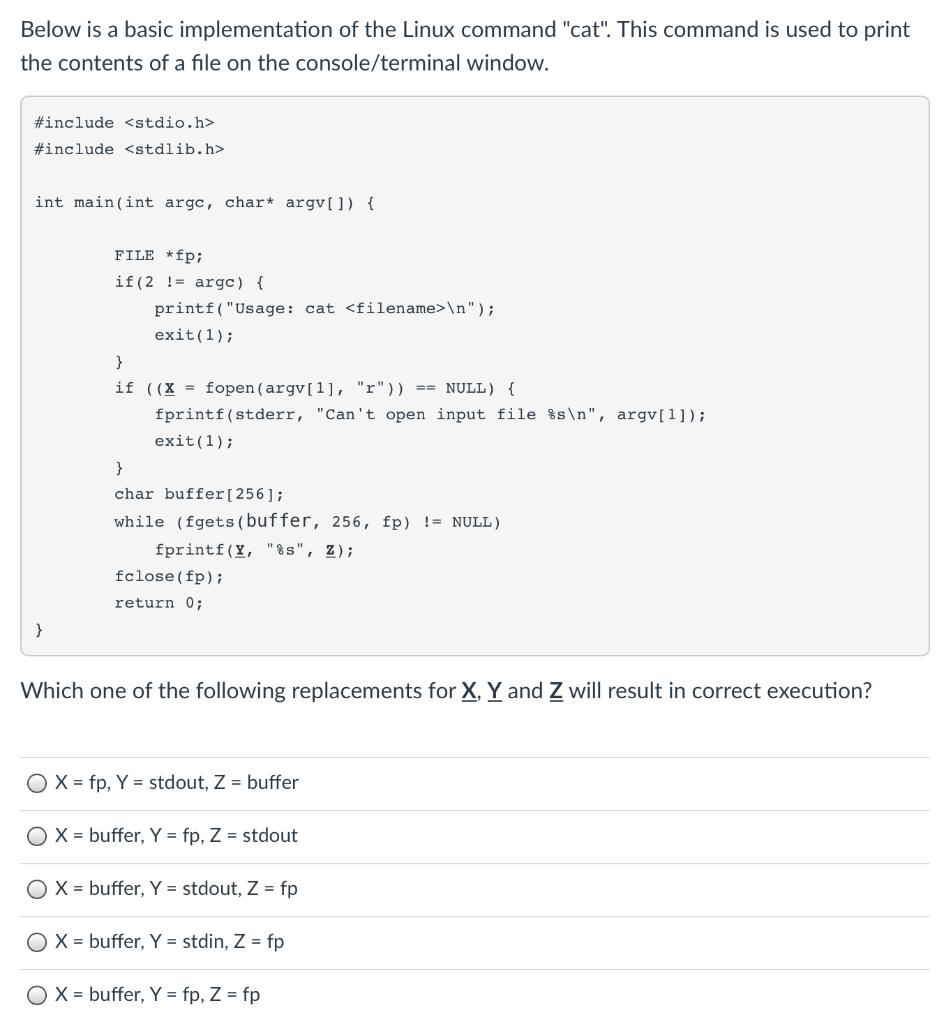Select the option X = buffer, Y = stdout, Z = fp

click(x=178, y=888)
